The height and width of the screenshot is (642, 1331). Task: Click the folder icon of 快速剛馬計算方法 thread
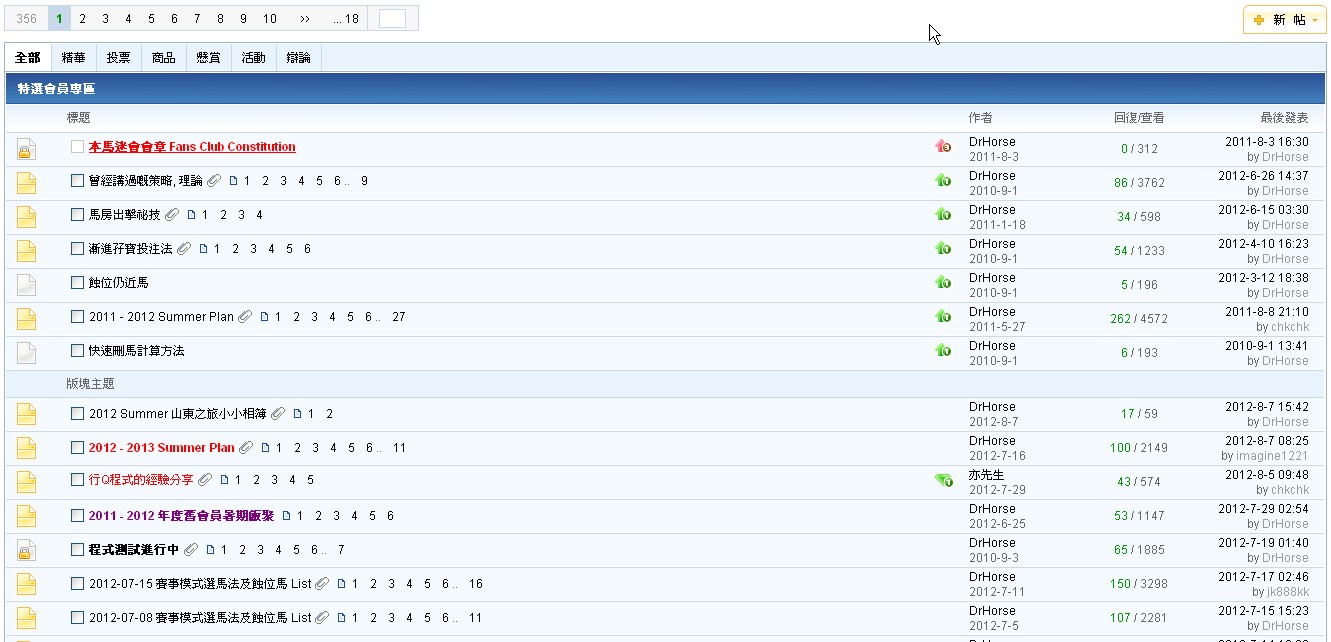click(26, 353)
